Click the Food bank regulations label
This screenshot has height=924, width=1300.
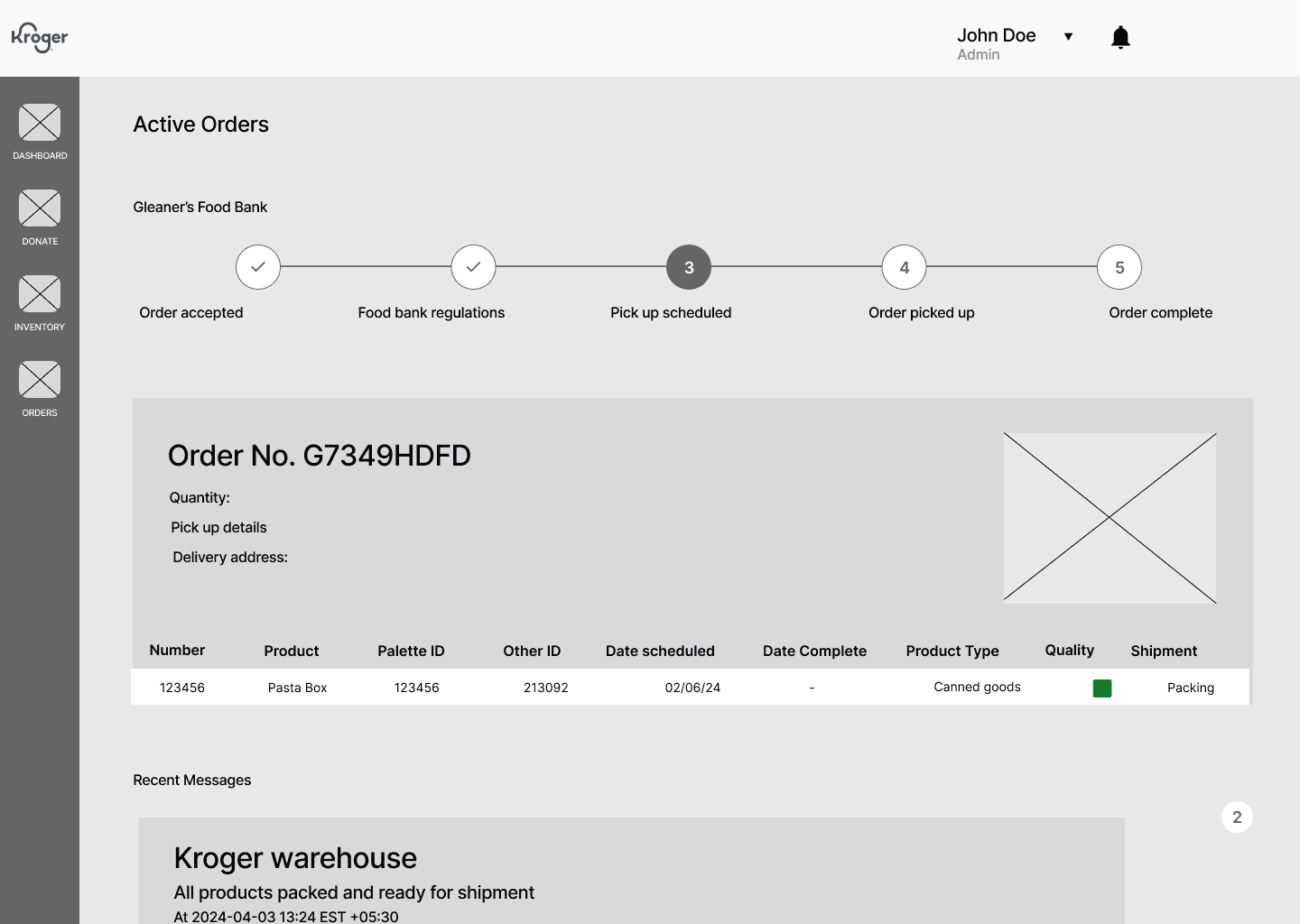pyautogui.click(x=431, y=312)
